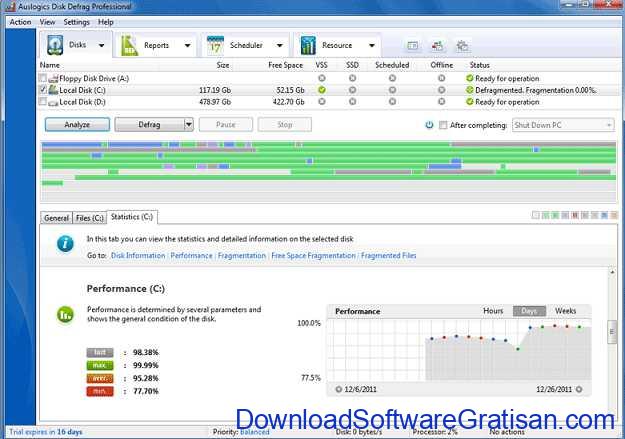Expand the Defrag button dropdown arrow
The height and width of the screenshot is (439, 625).
(189, 125)
